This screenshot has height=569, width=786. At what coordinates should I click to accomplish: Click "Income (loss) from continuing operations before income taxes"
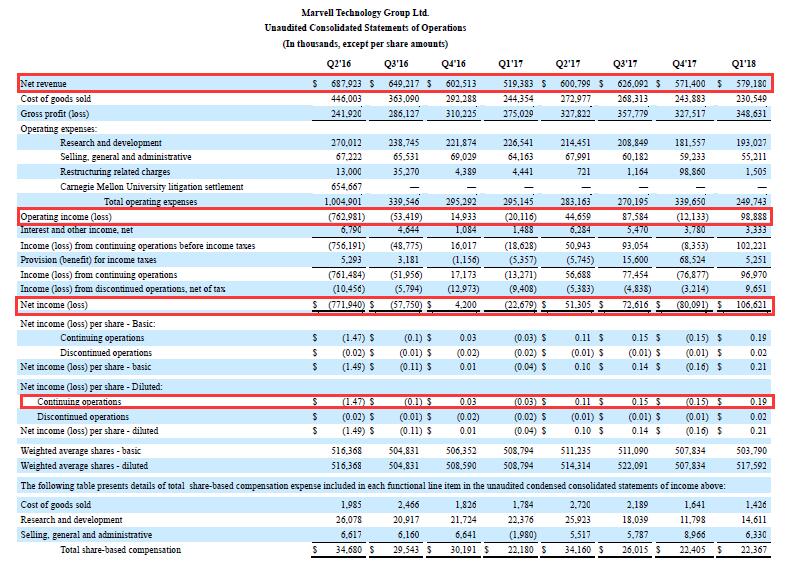tap(137, 246)
